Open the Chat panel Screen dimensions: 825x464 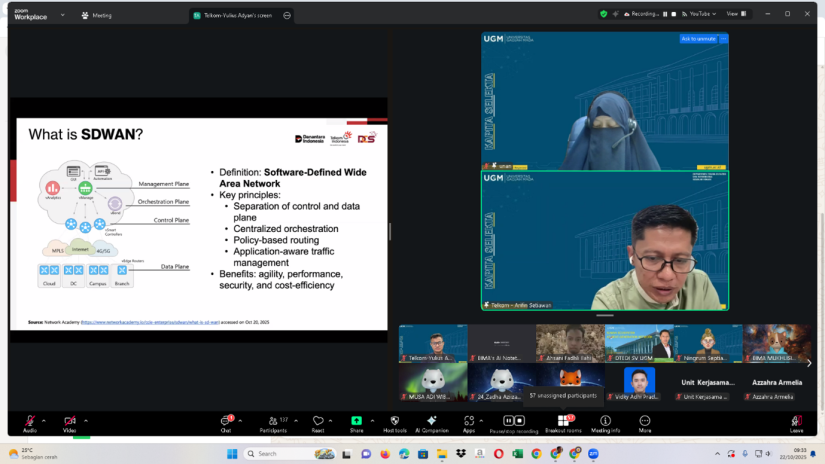226,421
